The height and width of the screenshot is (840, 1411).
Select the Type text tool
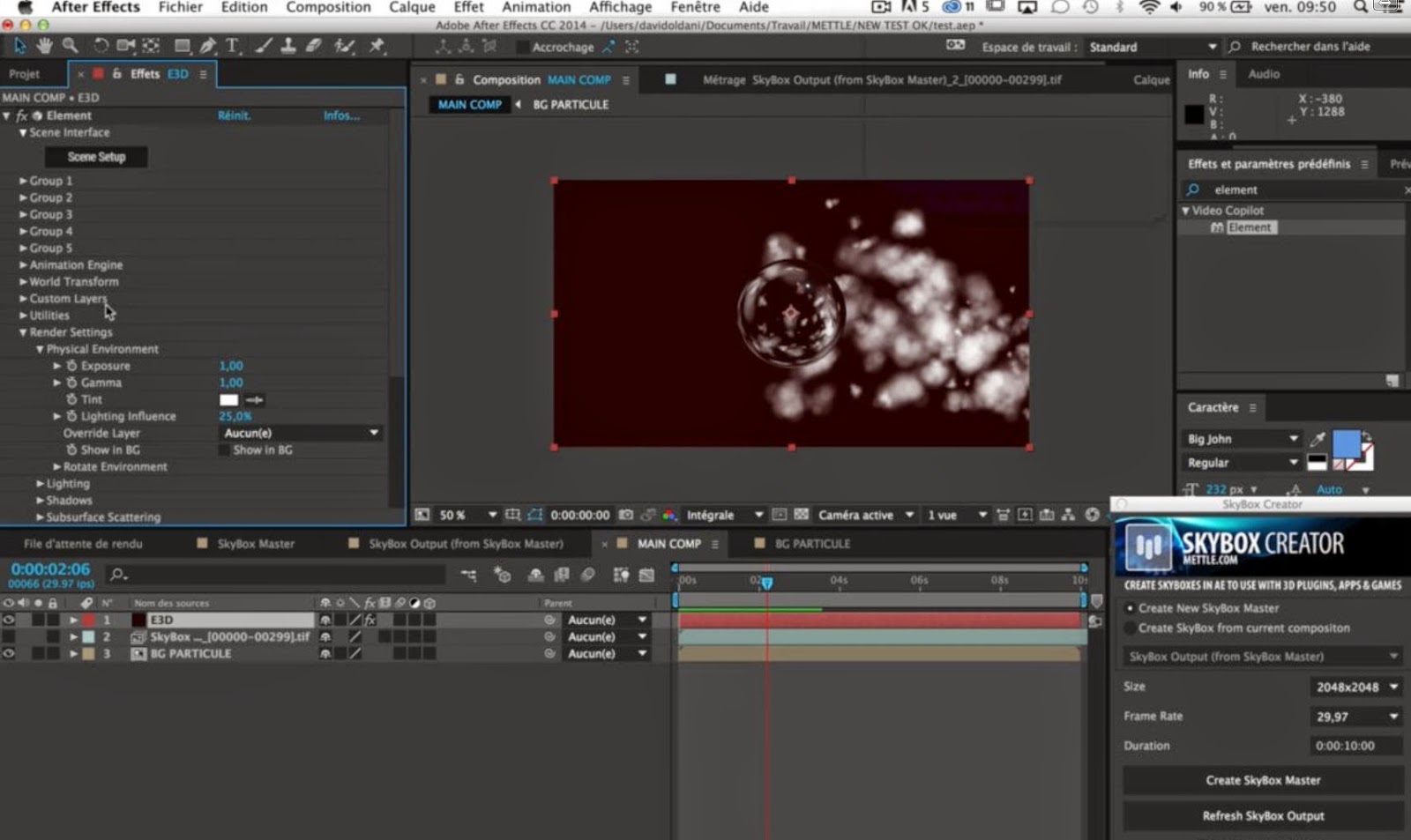tap(232, 46)
